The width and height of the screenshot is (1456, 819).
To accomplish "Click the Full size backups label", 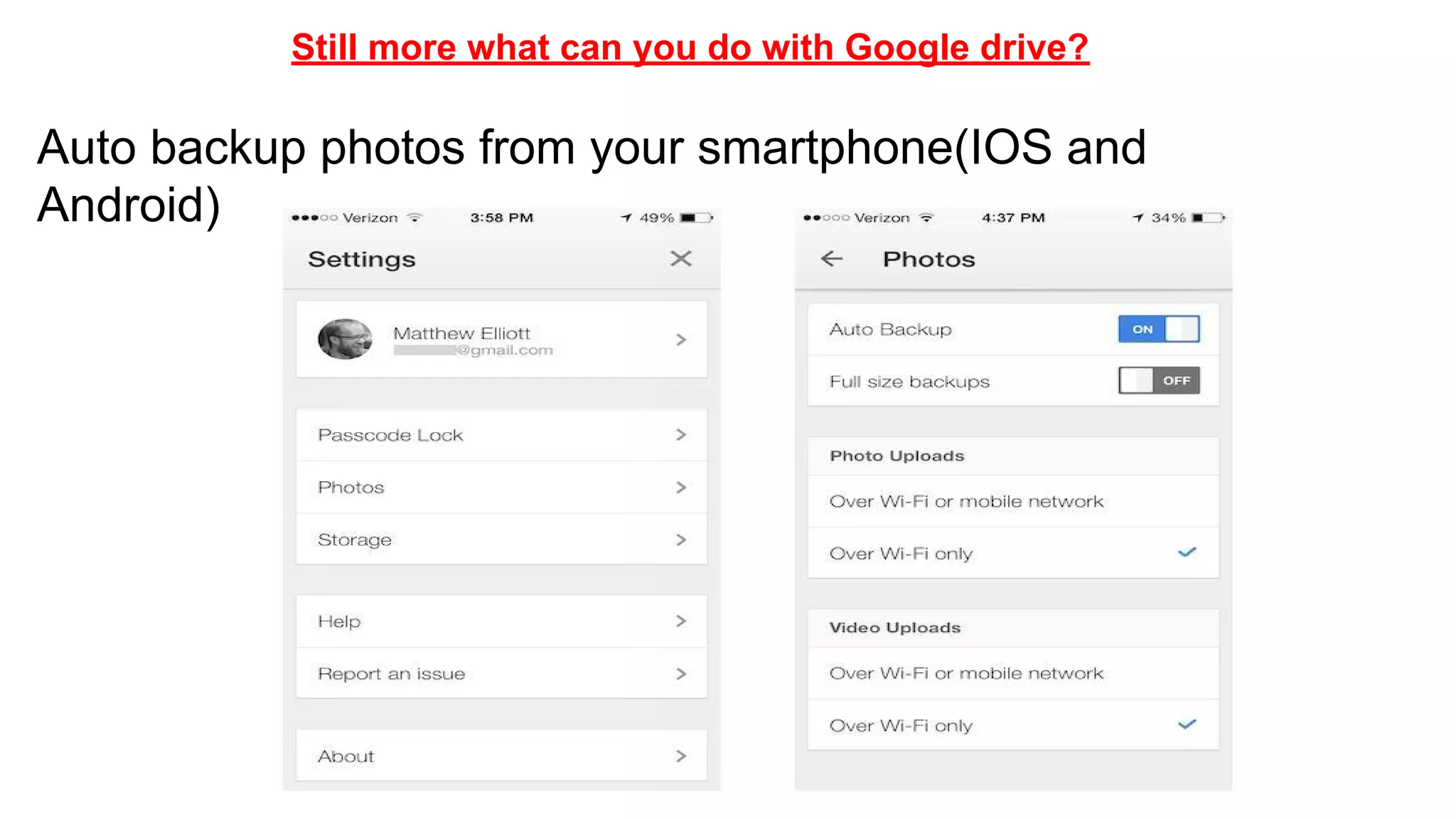I will click(909, 382).
